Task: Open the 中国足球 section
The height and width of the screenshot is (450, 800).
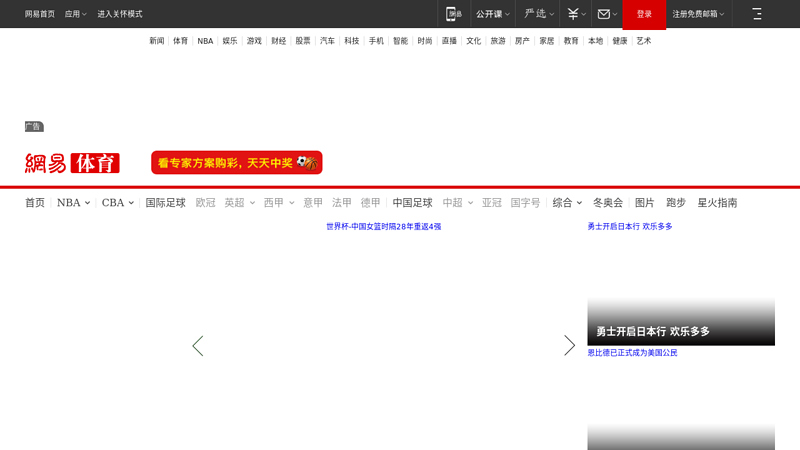Action: (412, 203)
